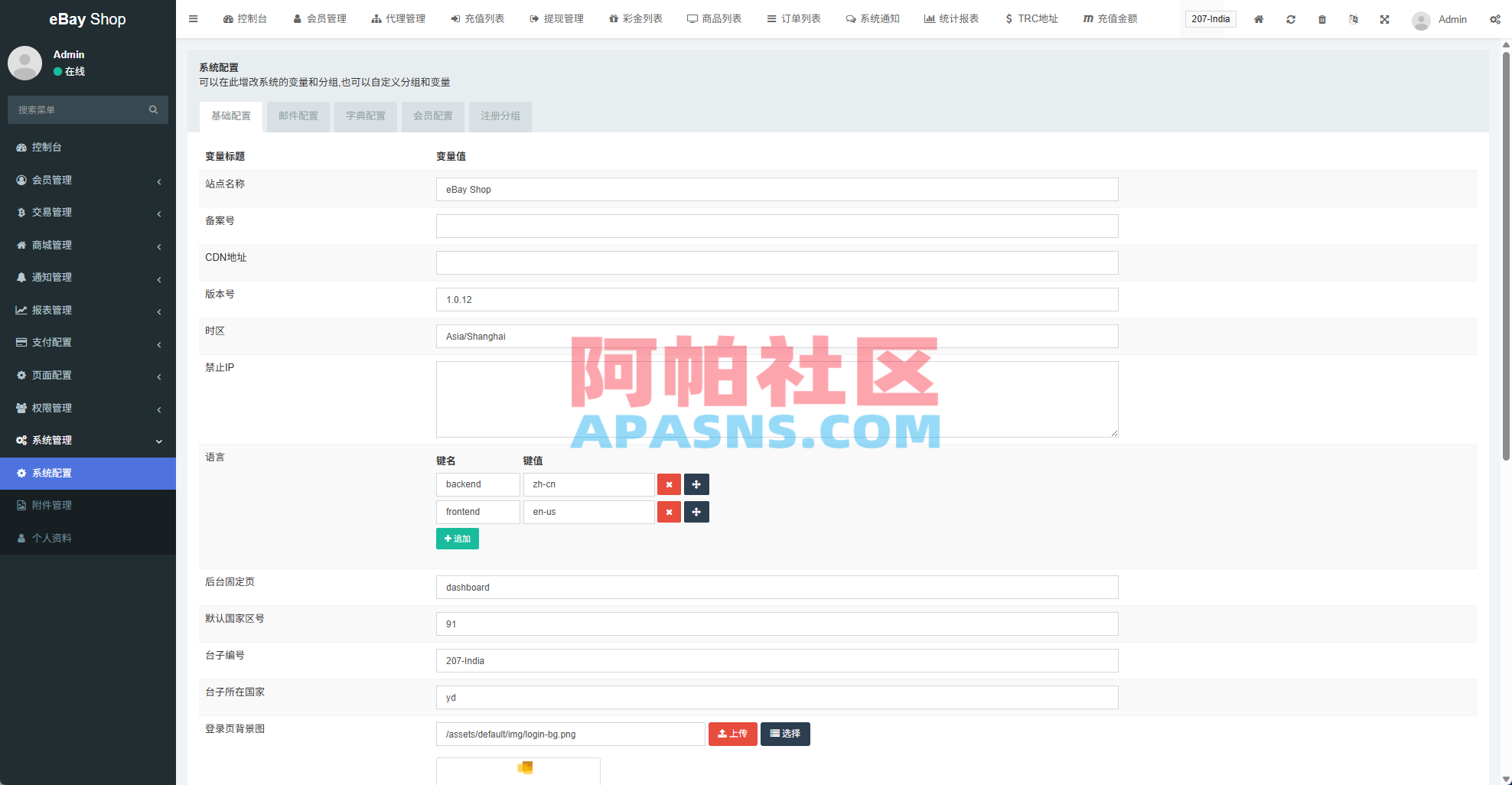Click the 选择 select button
The height and width of the screenshot is (785, 1512).
coord(785,734)
